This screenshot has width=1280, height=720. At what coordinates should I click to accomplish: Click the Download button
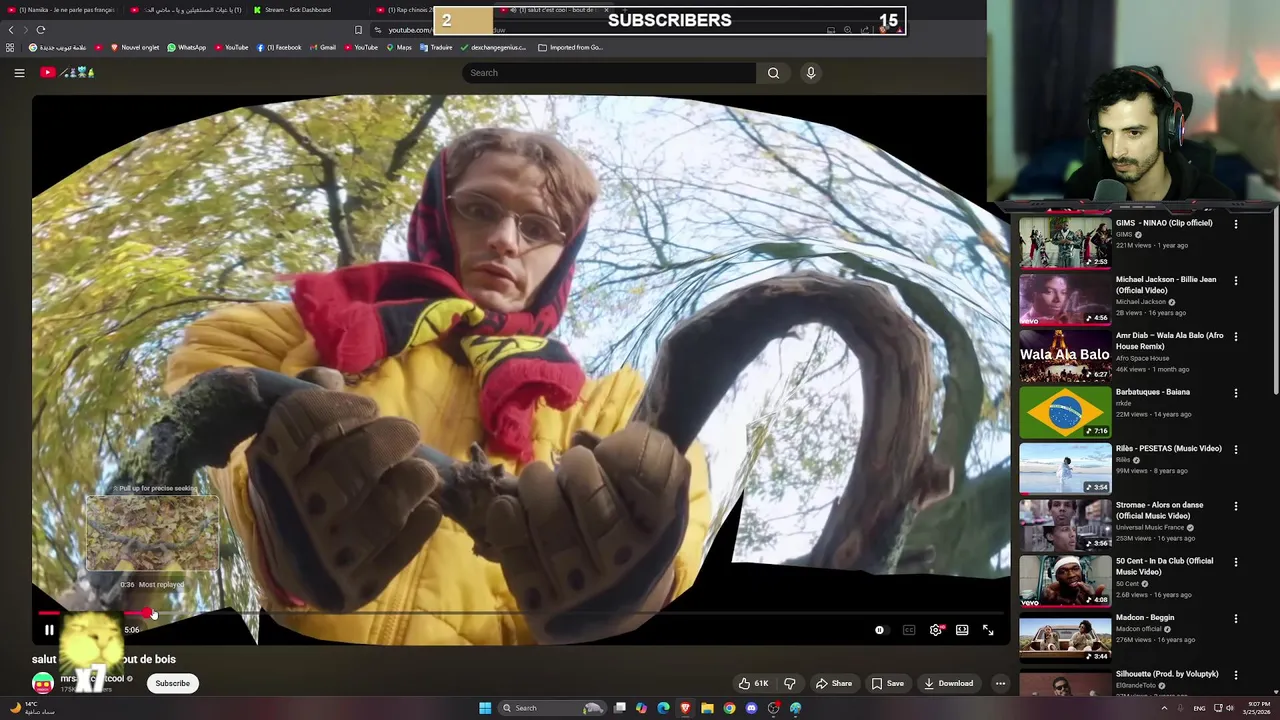[x=949, y=684]
